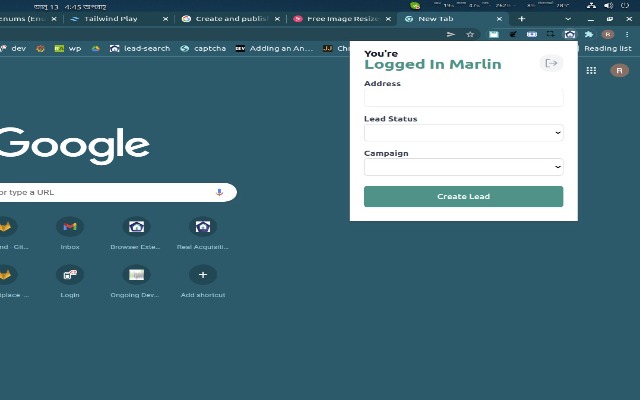Image resolution: width=640 pixels, height=400 pixels.
Task: Open the Google apps grid
Action: tap(591, 70)
